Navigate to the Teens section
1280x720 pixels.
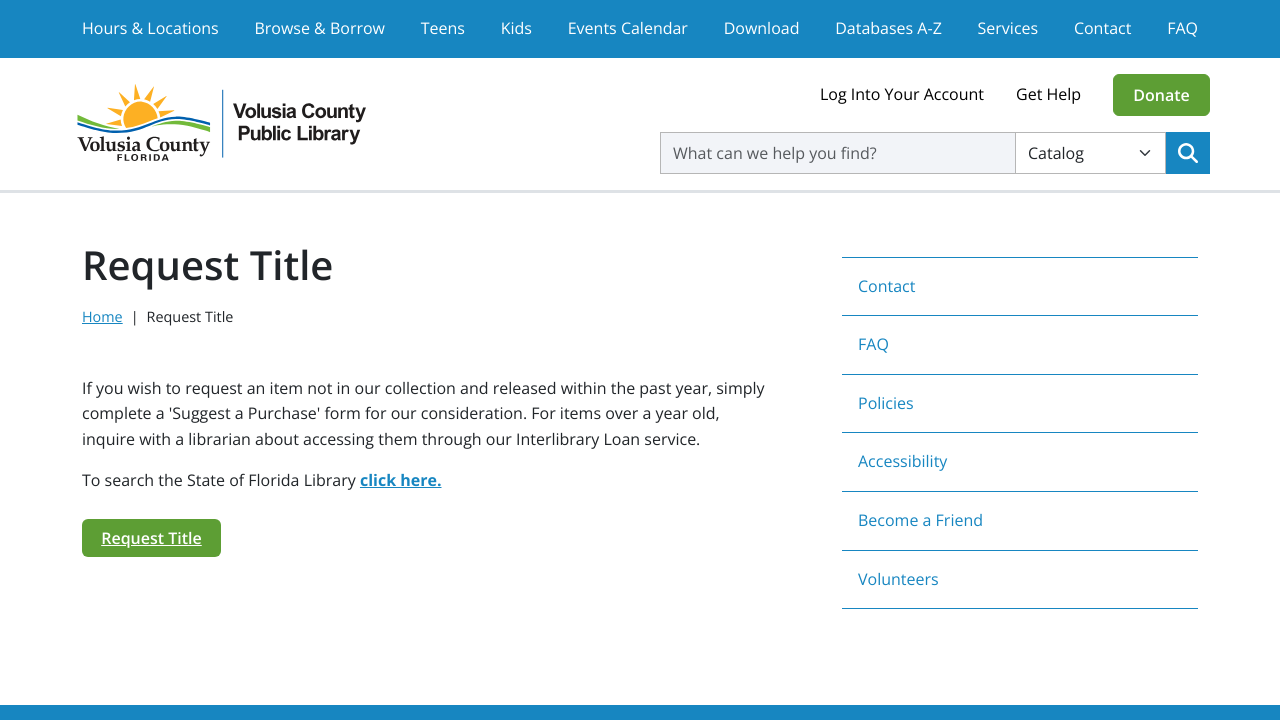(442, 28)
